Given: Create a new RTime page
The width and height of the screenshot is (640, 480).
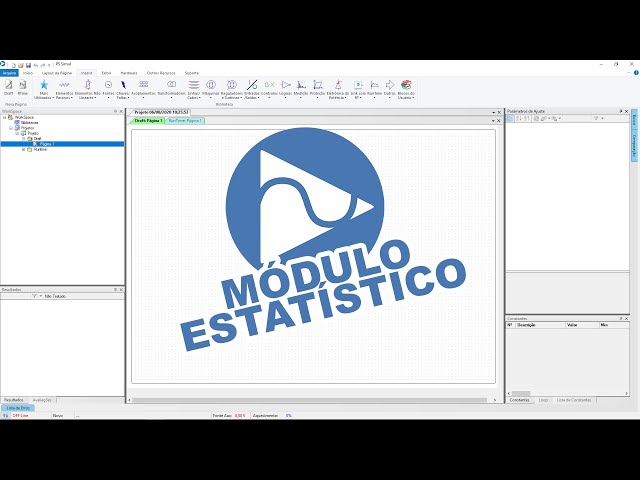Looking at the screenshot, I should click(x=22, y=87).
